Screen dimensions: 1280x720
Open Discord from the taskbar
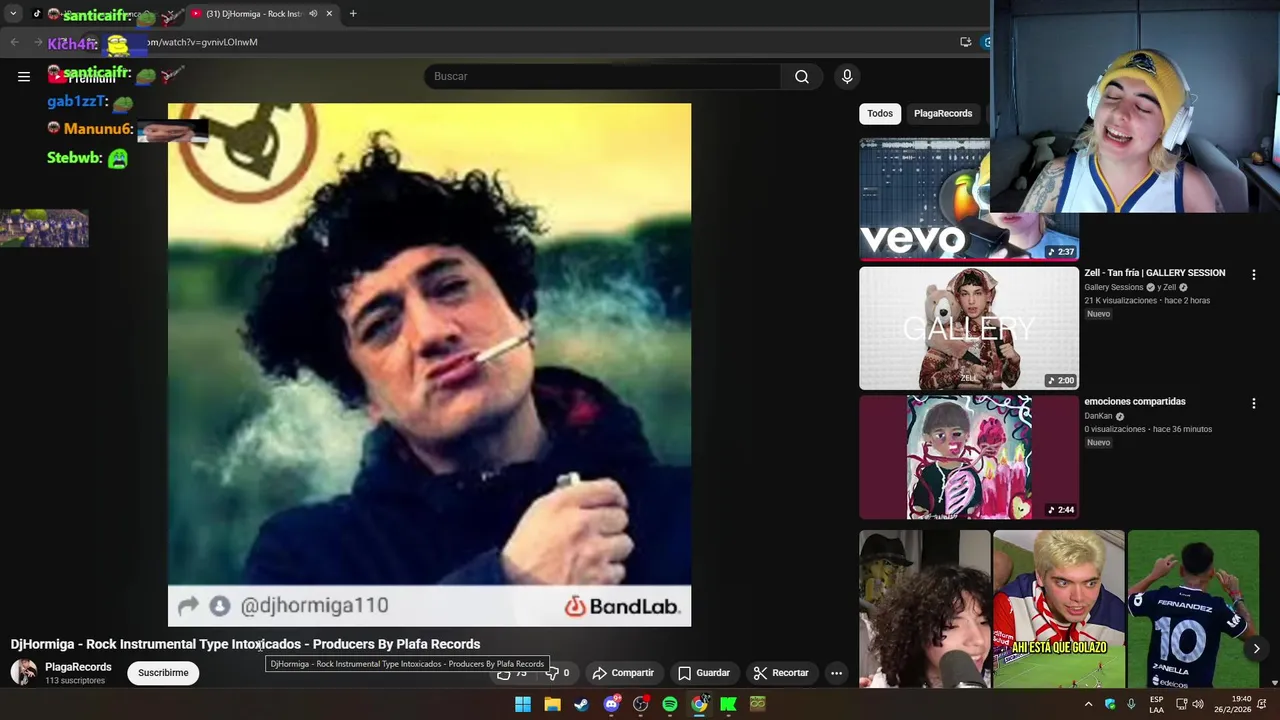(x=611, y=704)
